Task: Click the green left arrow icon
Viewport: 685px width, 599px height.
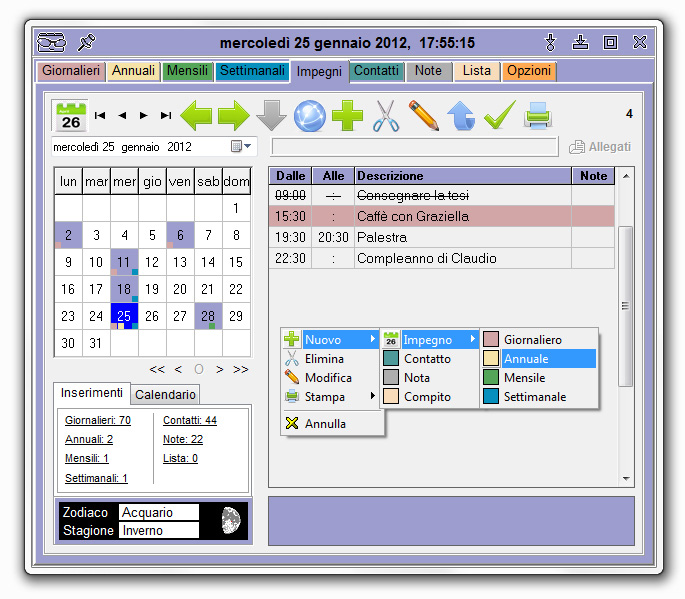Action: click(196, 115)
